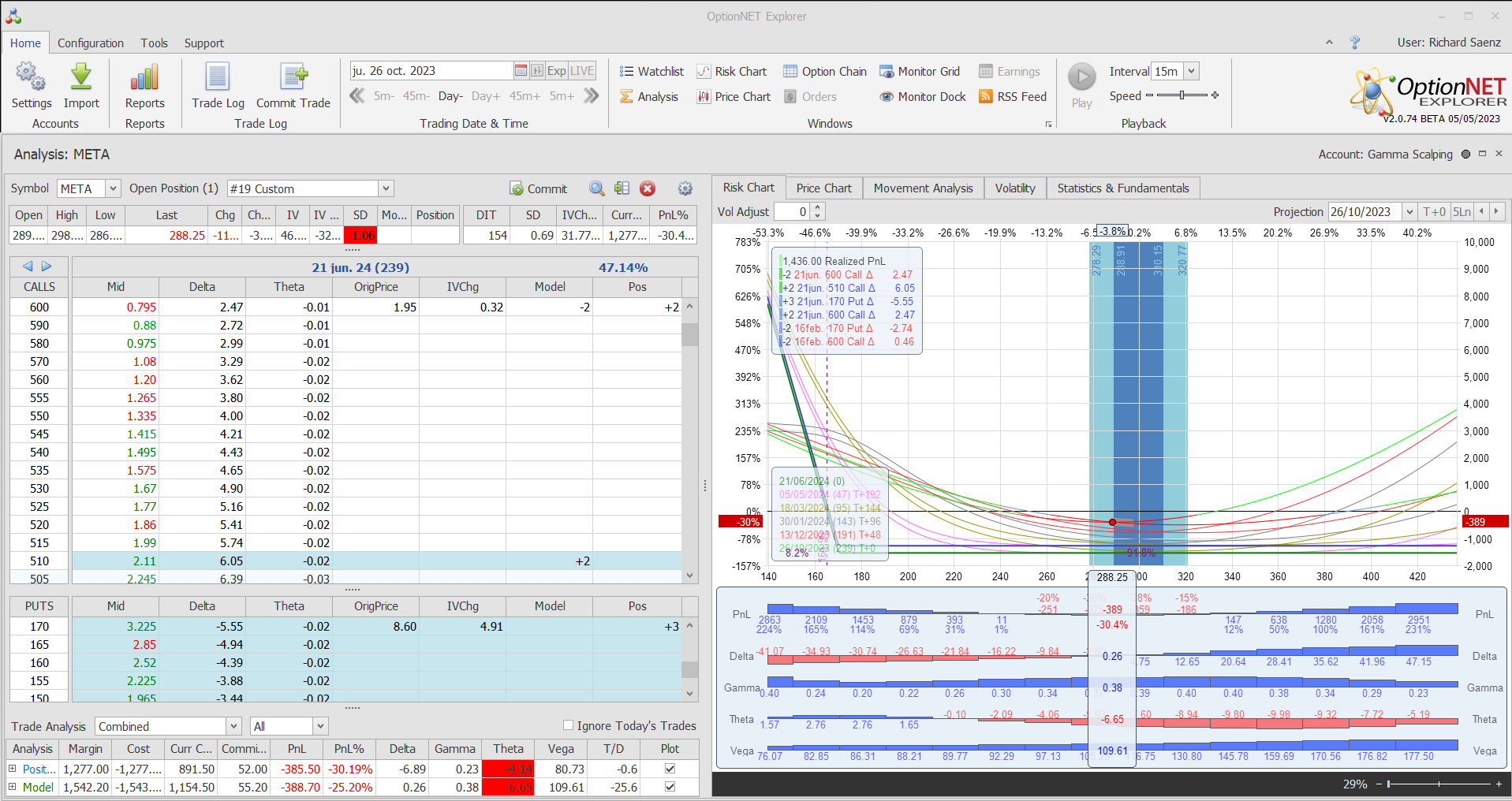The height and width of the screenshot is (801, 1512).
Task: Open the Monitor Dock window
Action: click(x=923, y=96)
